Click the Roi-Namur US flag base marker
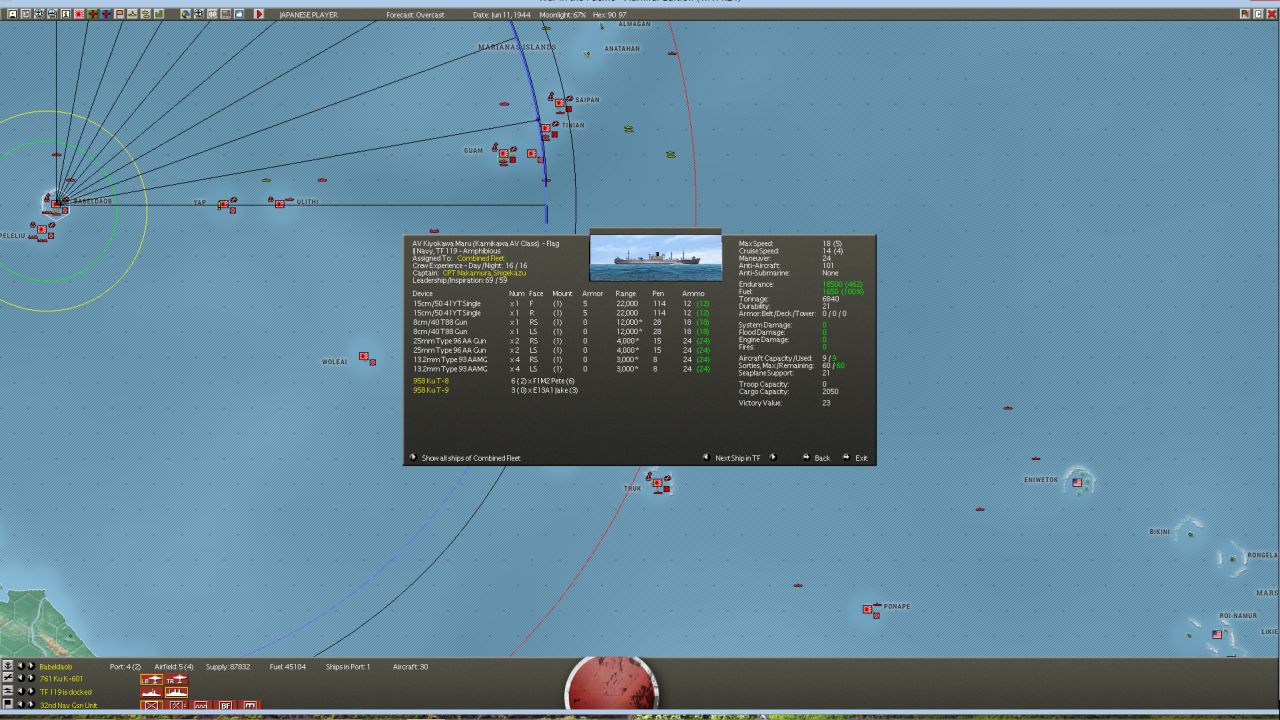Image resolution: width=1280 pixels, height=720 pixels. tap(1217, 634)
